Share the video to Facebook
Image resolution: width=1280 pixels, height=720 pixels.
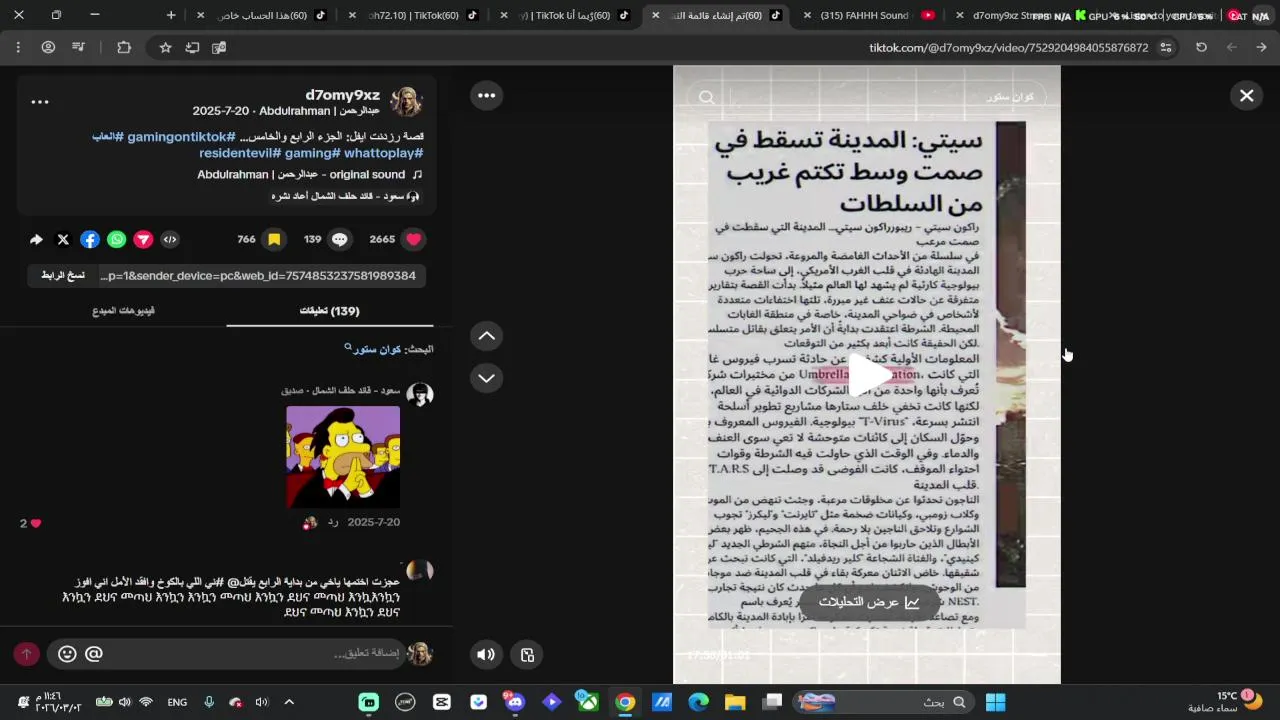pyautogui.click(x=90, y=239)
